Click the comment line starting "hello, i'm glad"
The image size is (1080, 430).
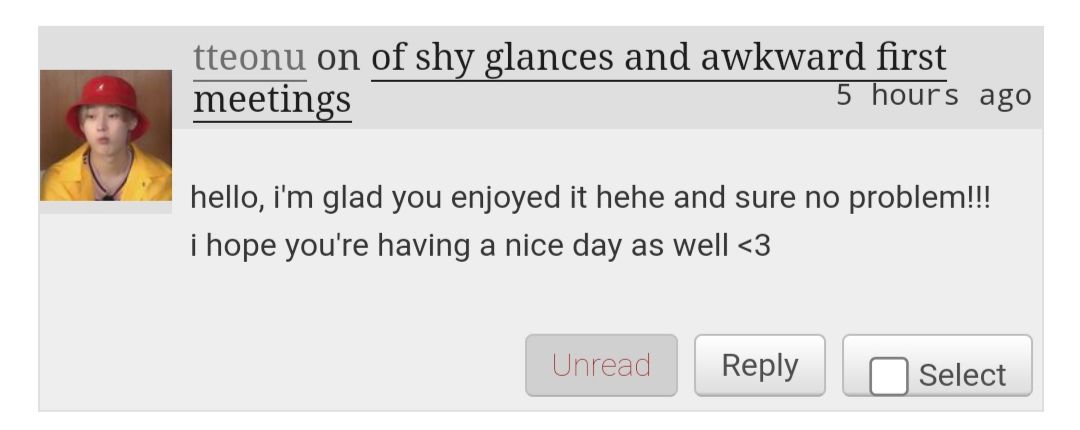pos(590,198)
